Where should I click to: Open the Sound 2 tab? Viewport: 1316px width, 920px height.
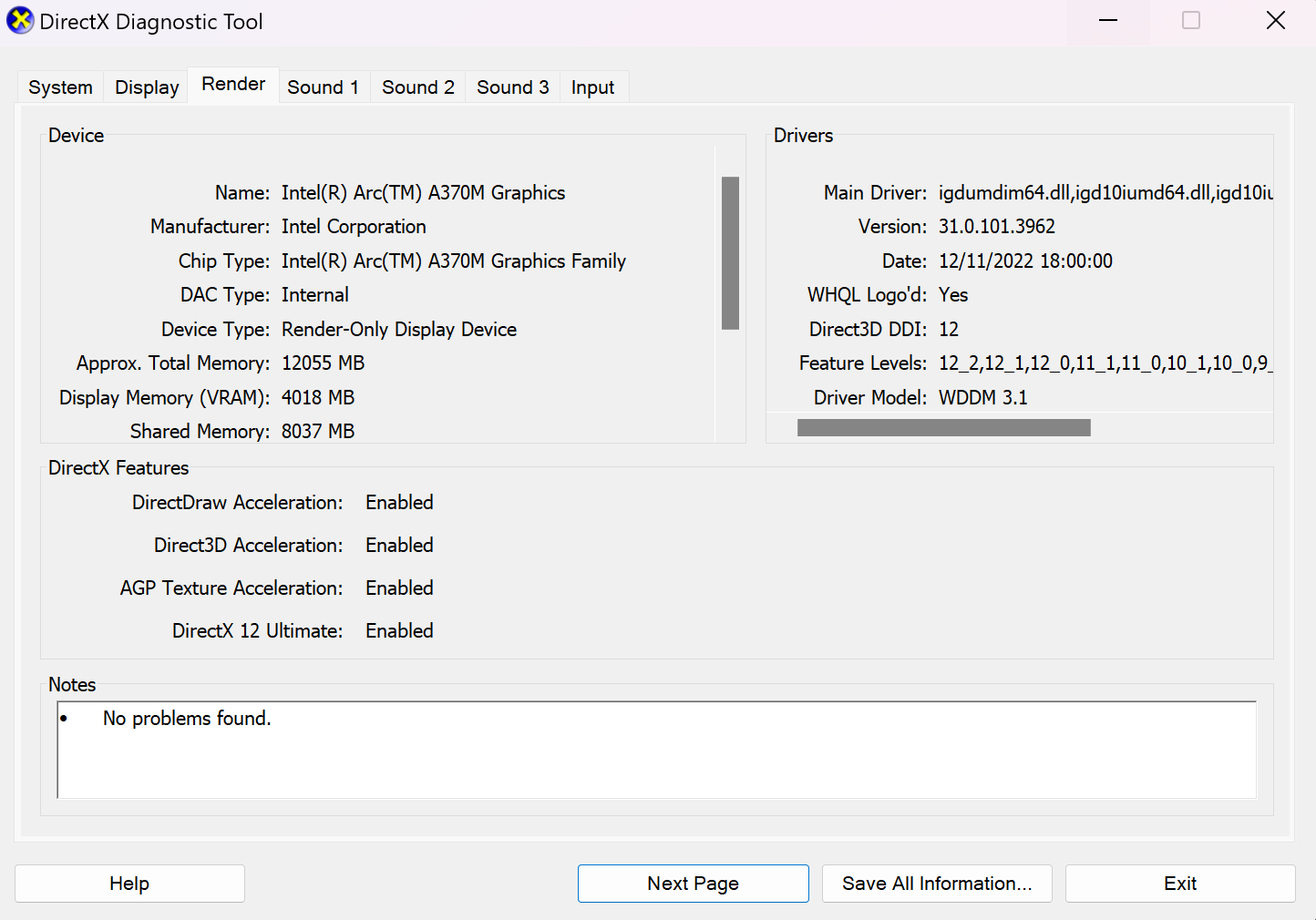417,87
